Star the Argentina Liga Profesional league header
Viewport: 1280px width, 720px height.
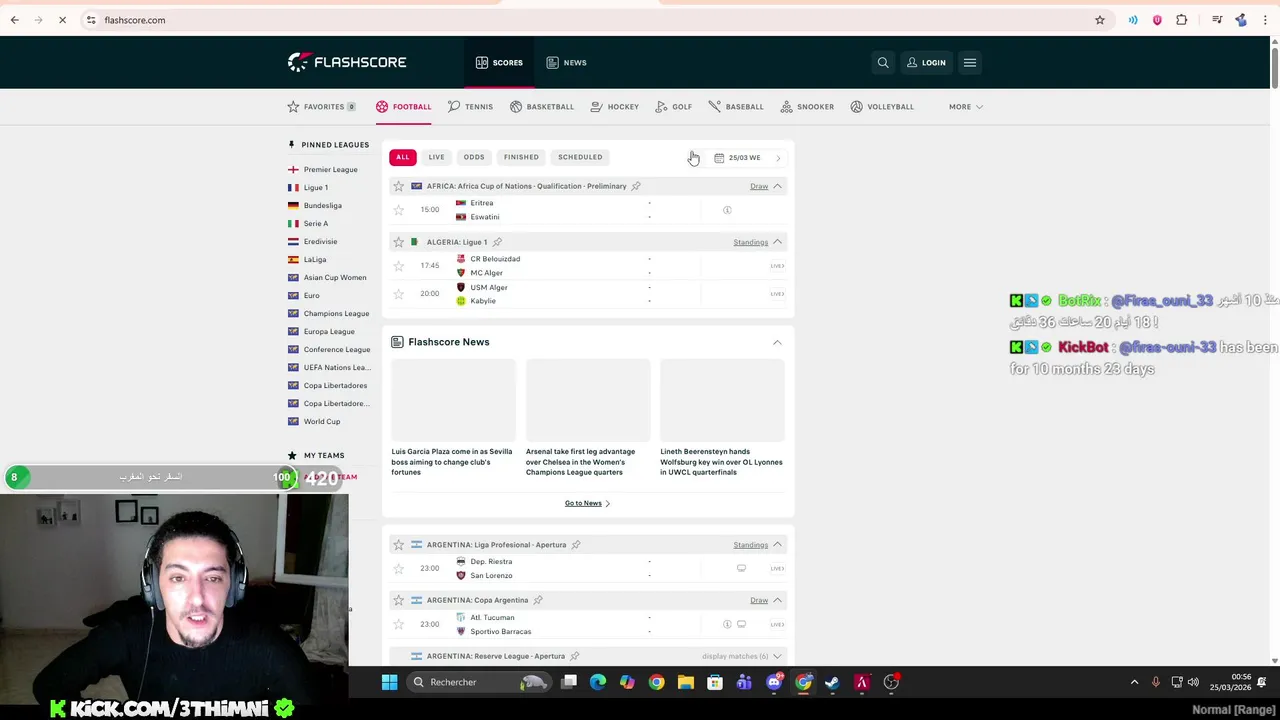pyautogui.click(x=399, y=545)
